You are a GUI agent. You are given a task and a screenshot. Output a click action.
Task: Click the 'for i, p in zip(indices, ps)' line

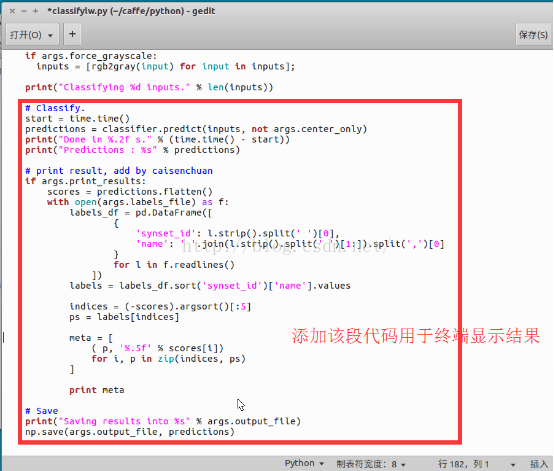168,359
